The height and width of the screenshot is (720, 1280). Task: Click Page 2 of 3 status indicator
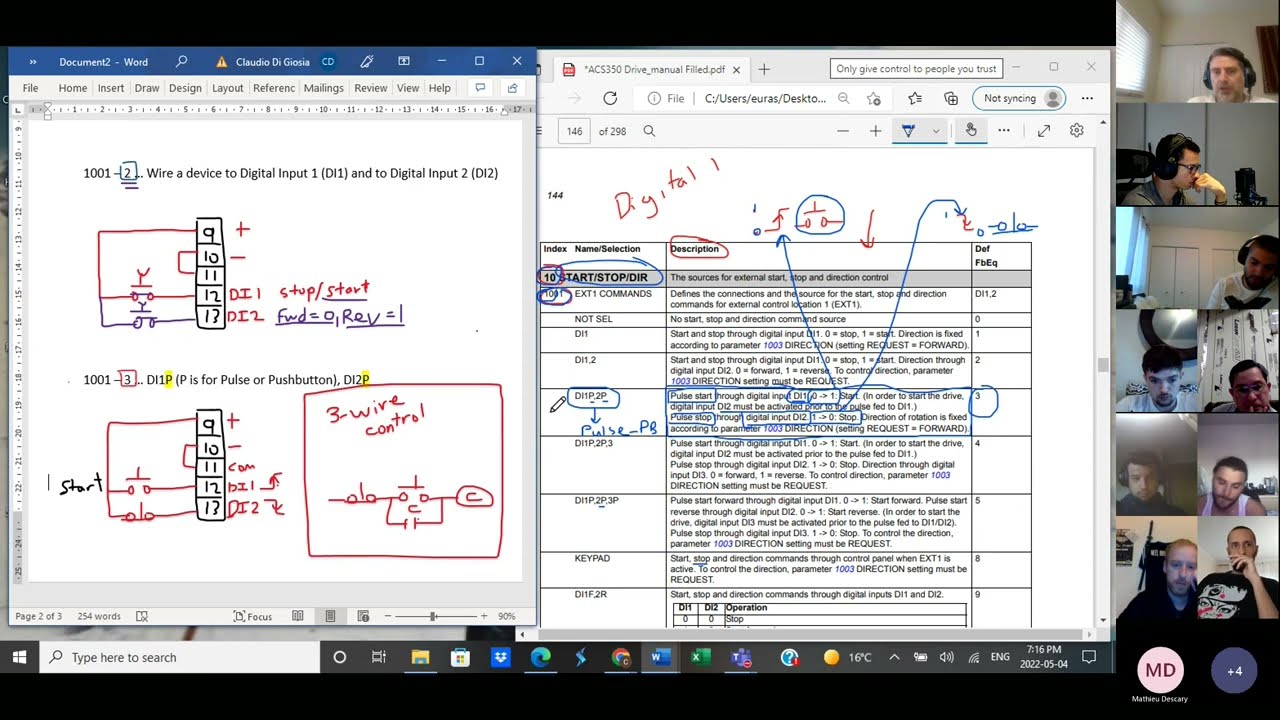pos(38,616)
